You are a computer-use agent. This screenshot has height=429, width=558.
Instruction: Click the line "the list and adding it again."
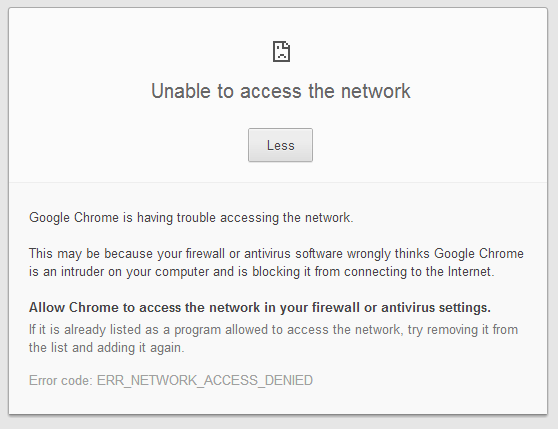pyautogui.click(x=107, y=348)
